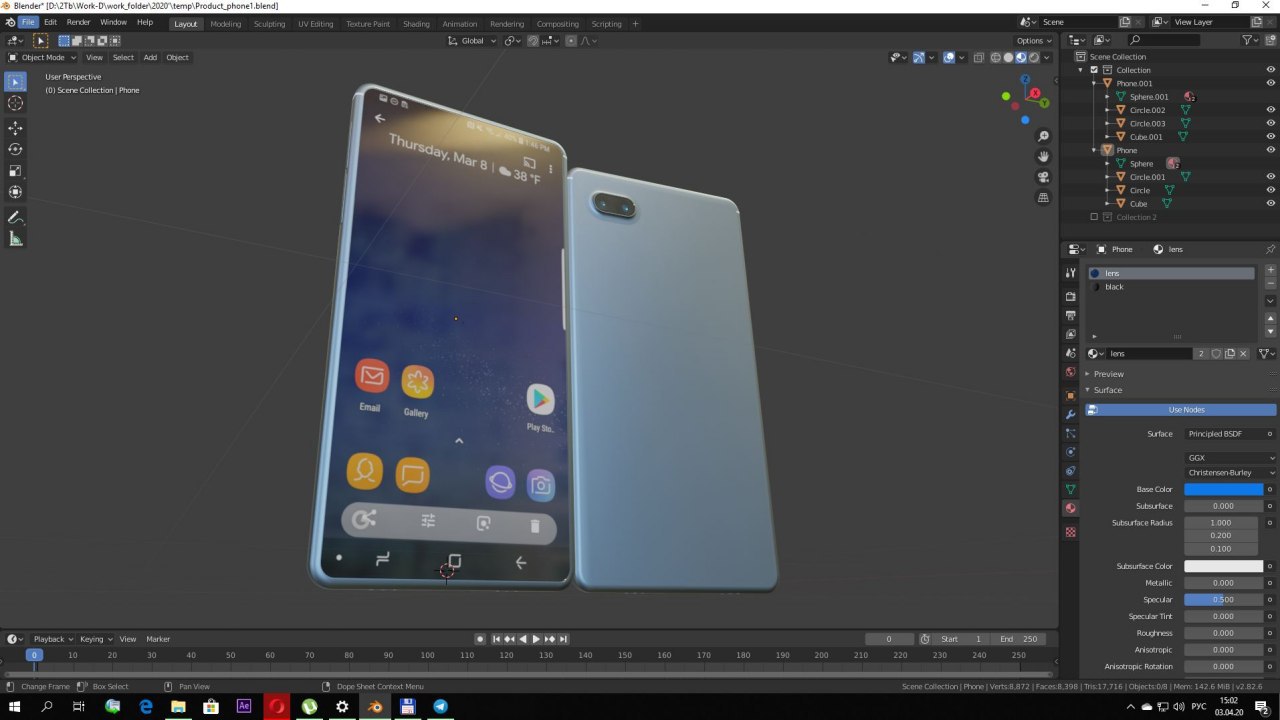The width and height of the screenshot is (1280, 720).
Task: Click the Subsurface Color white swatch
Action: [x=1224, y=566]
